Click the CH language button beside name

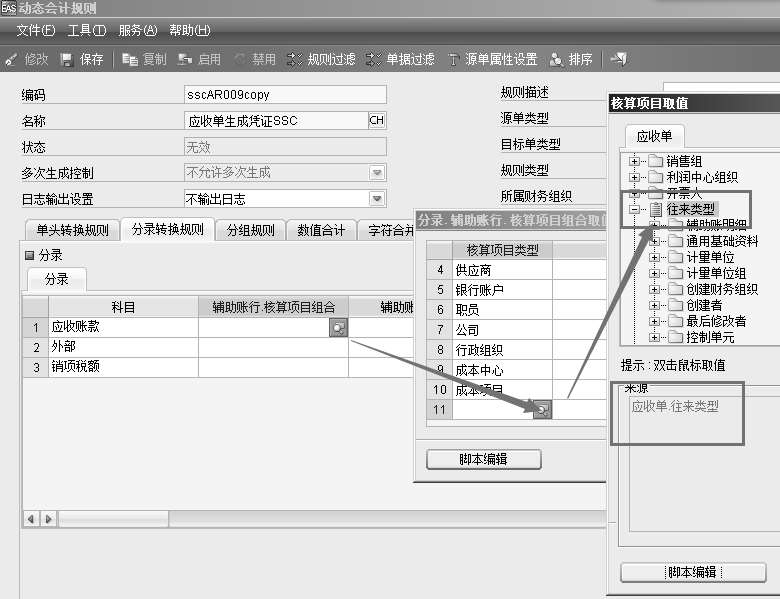[377, 120]
